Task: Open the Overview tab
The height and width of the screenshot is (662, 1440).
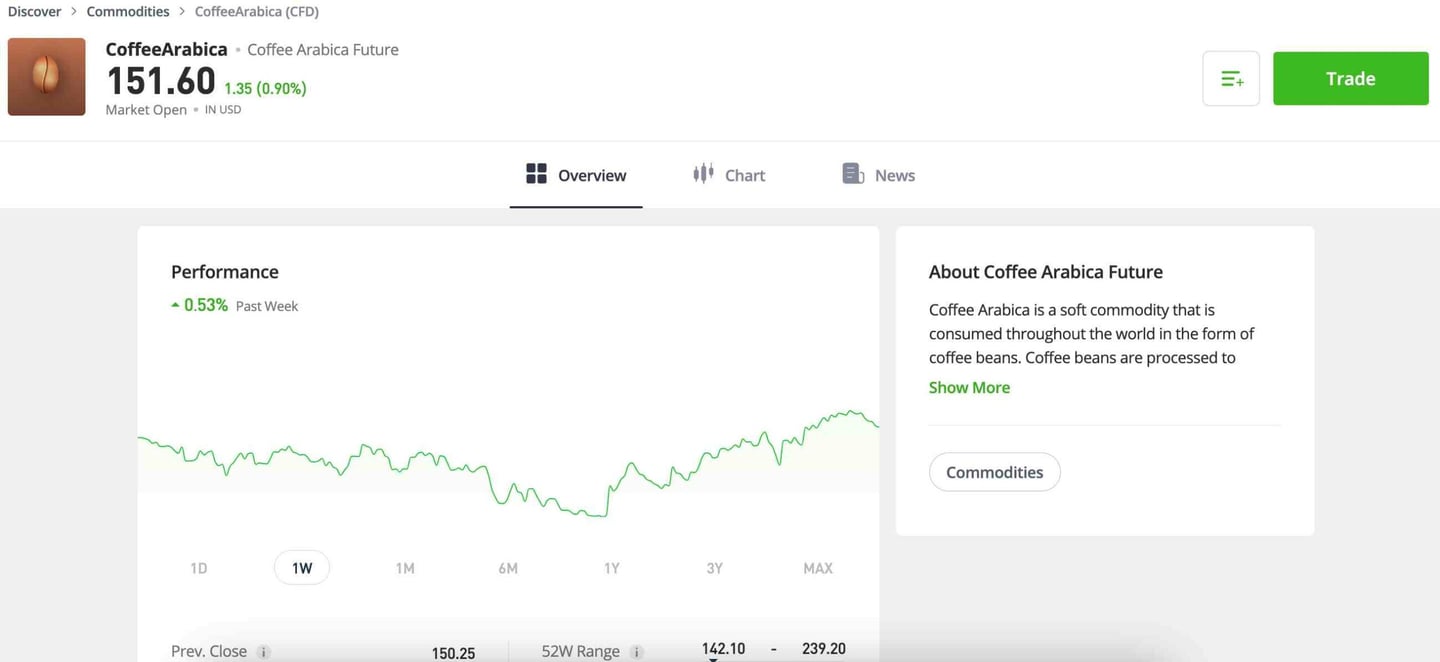Action: pyautogui.click(x=576, y=175)
